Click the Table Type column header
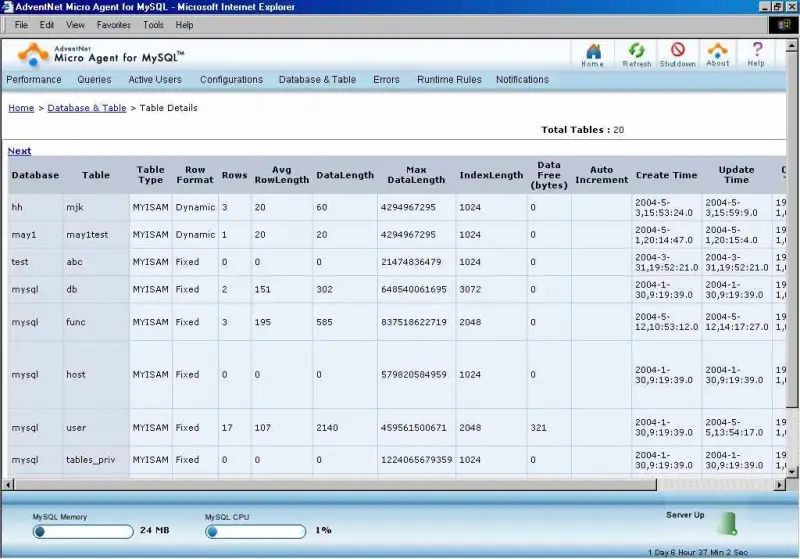This screenshot has height=559, width=800. coord(151,174)
